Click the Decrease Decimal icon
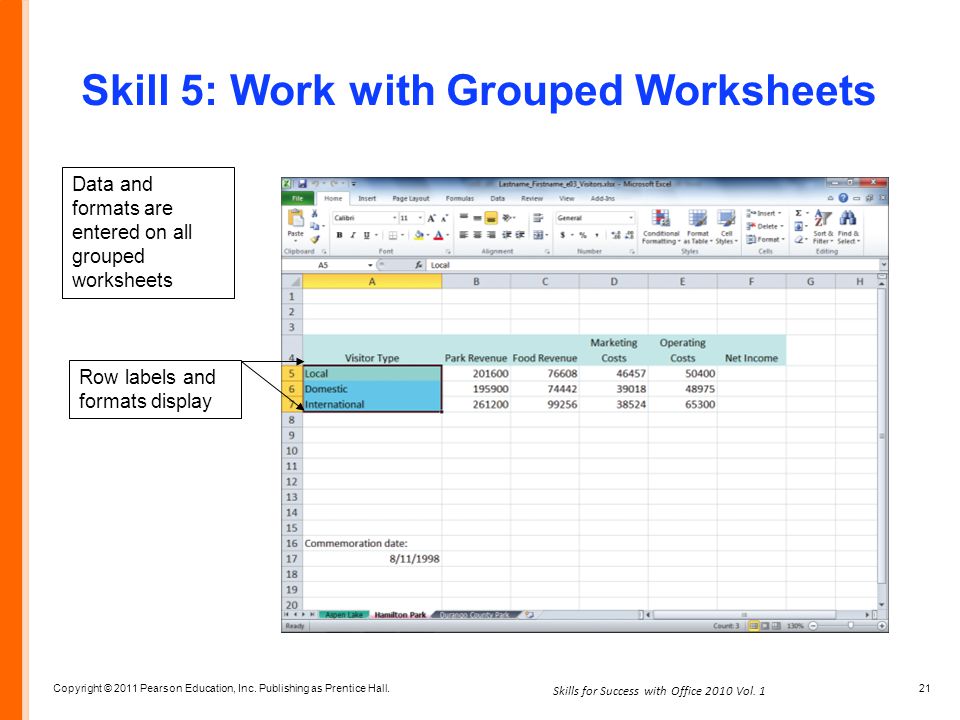Viewport: 960px width, 720px height. click(x=629, y=235)
